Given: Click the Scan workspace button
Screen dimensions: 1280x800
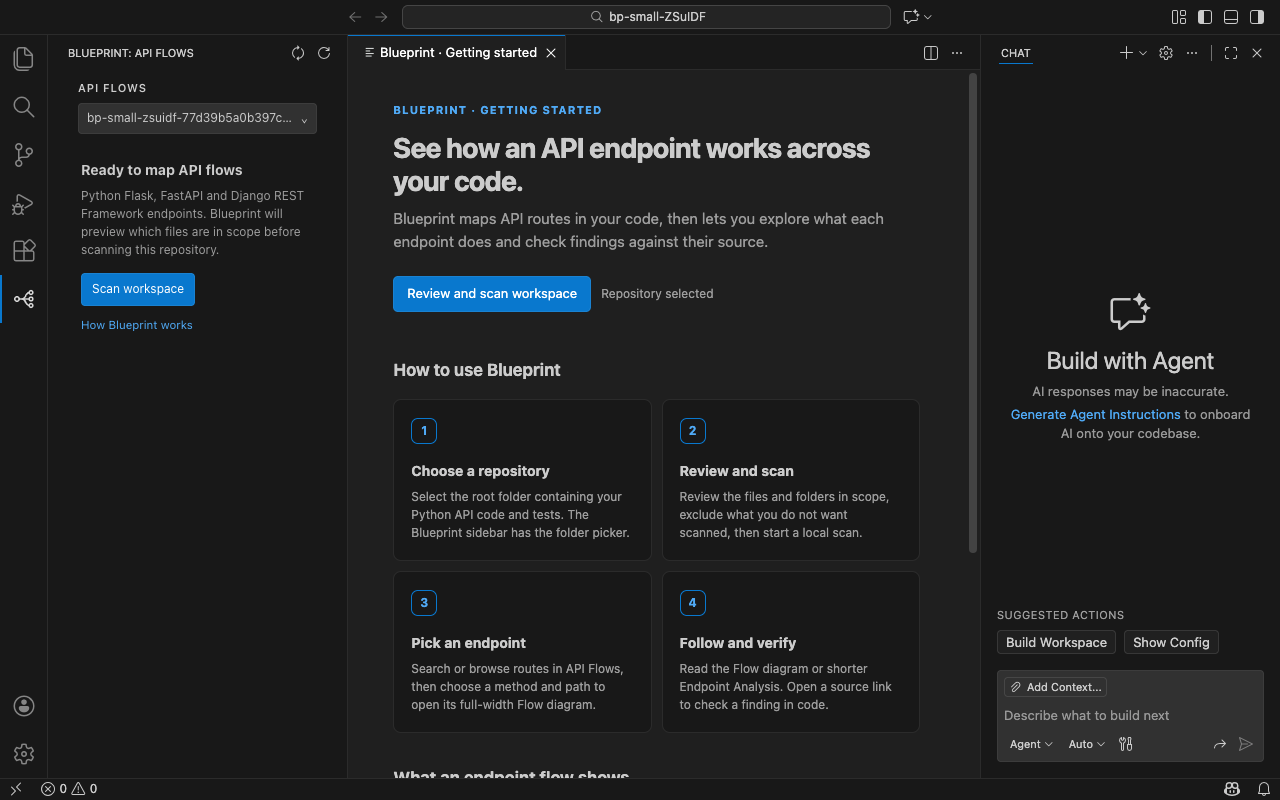Looking at the screenshot, I should [138, 289].
